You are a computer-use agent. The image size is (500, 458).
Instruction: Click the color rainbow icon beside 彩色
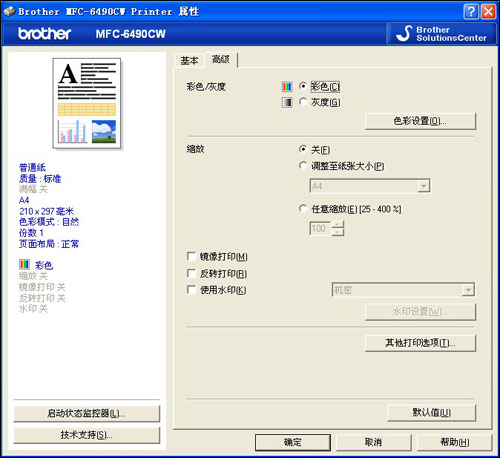[287, 87]
